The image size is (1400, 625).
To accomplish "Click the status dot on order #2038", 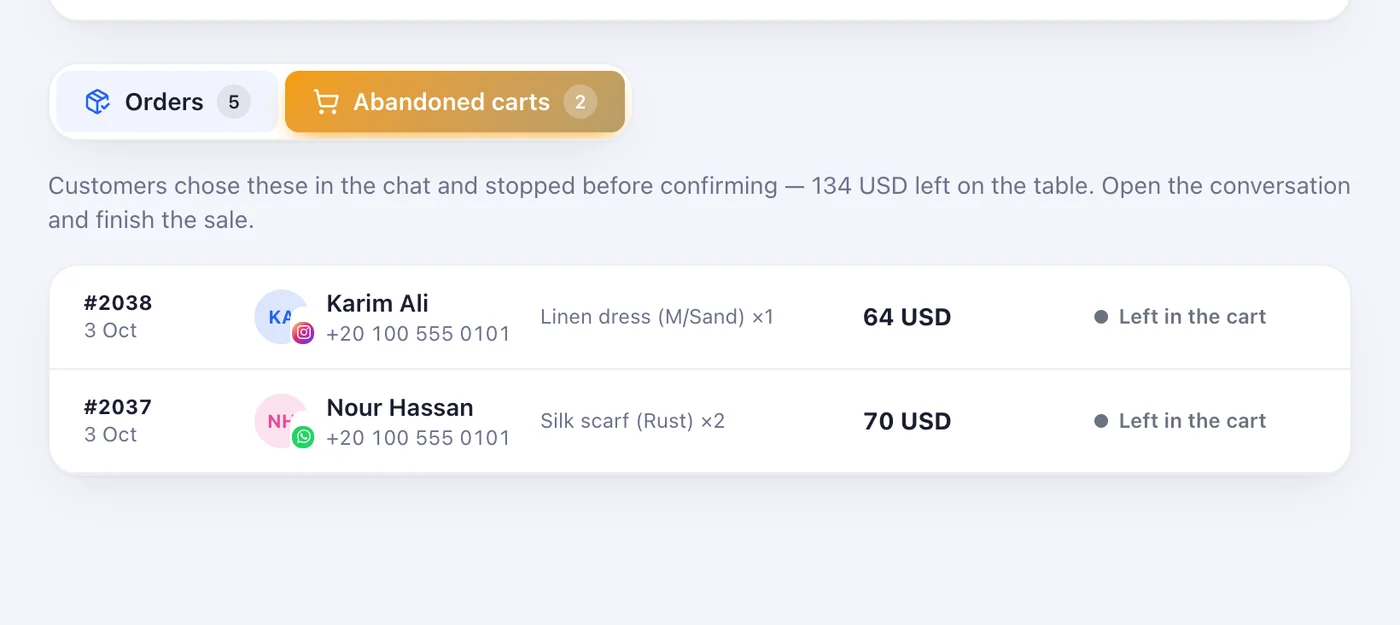I will [1101, 317].
